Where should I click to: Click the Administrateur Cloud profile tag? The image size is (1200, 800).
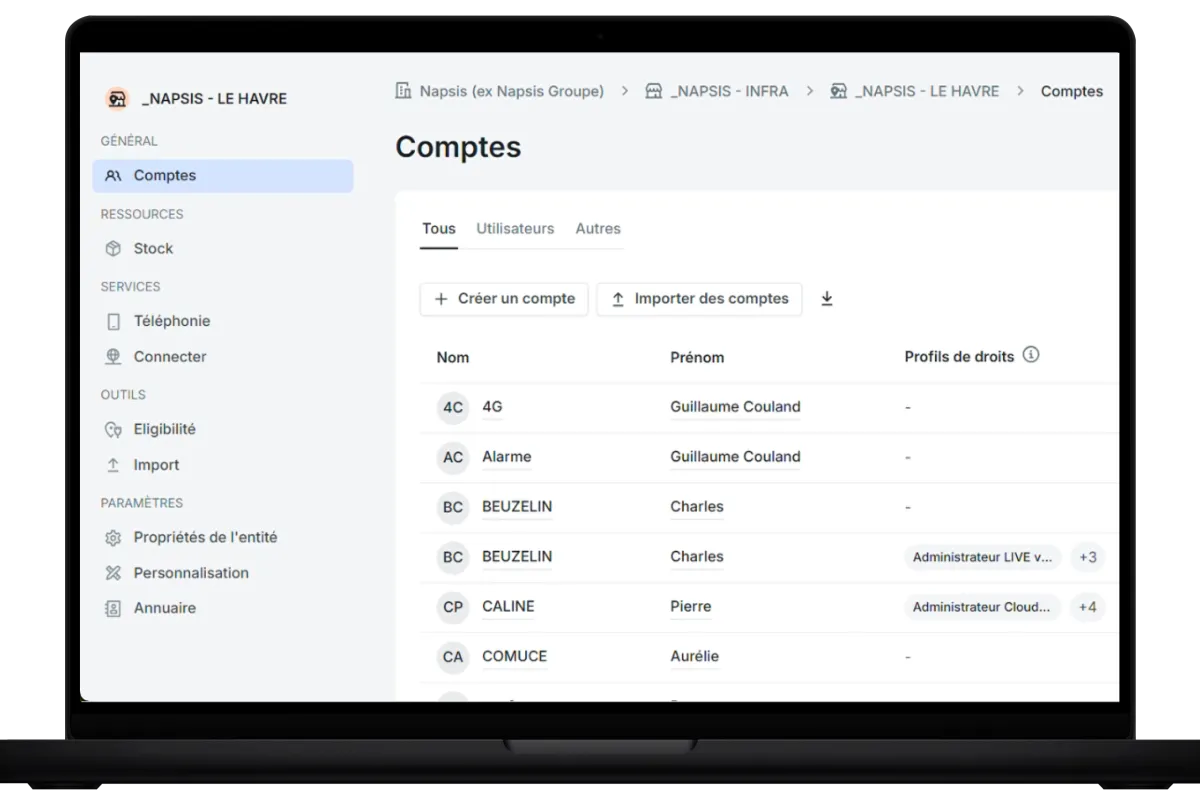[983, 608]
